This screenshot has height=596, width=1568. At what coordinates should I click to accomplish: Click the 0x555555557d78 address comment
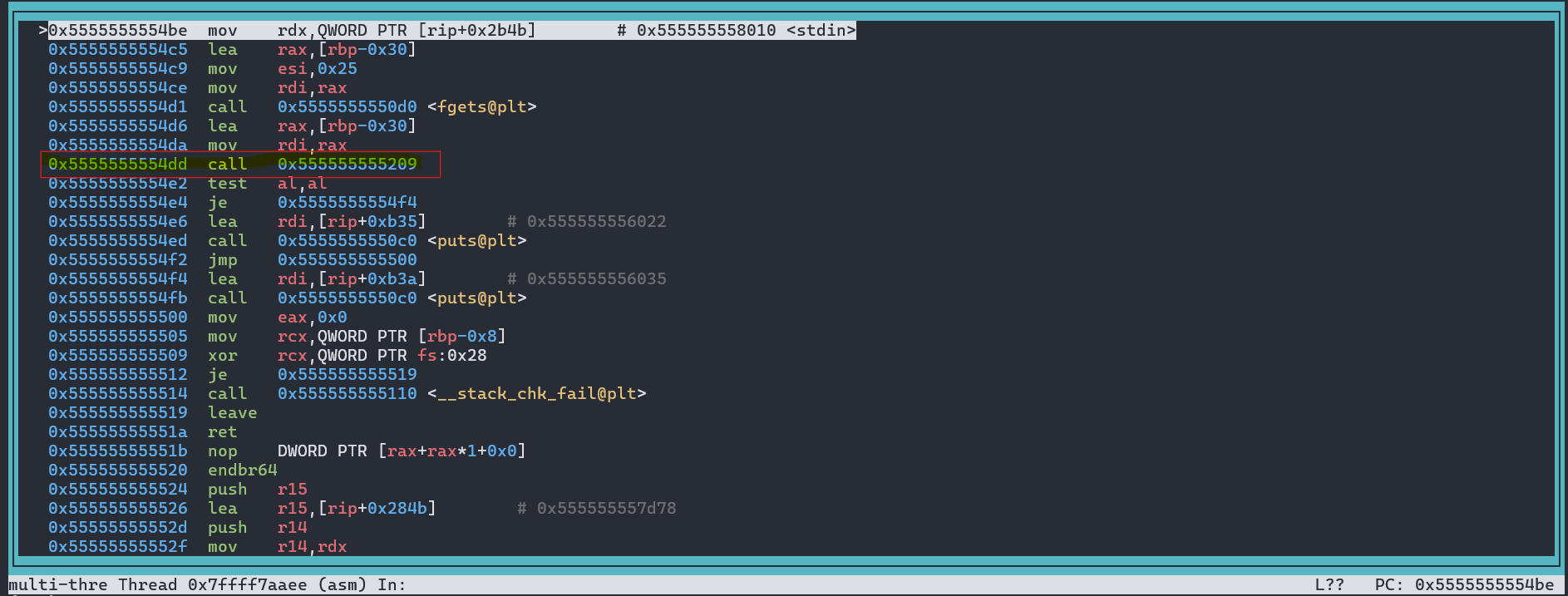(605, 509)
